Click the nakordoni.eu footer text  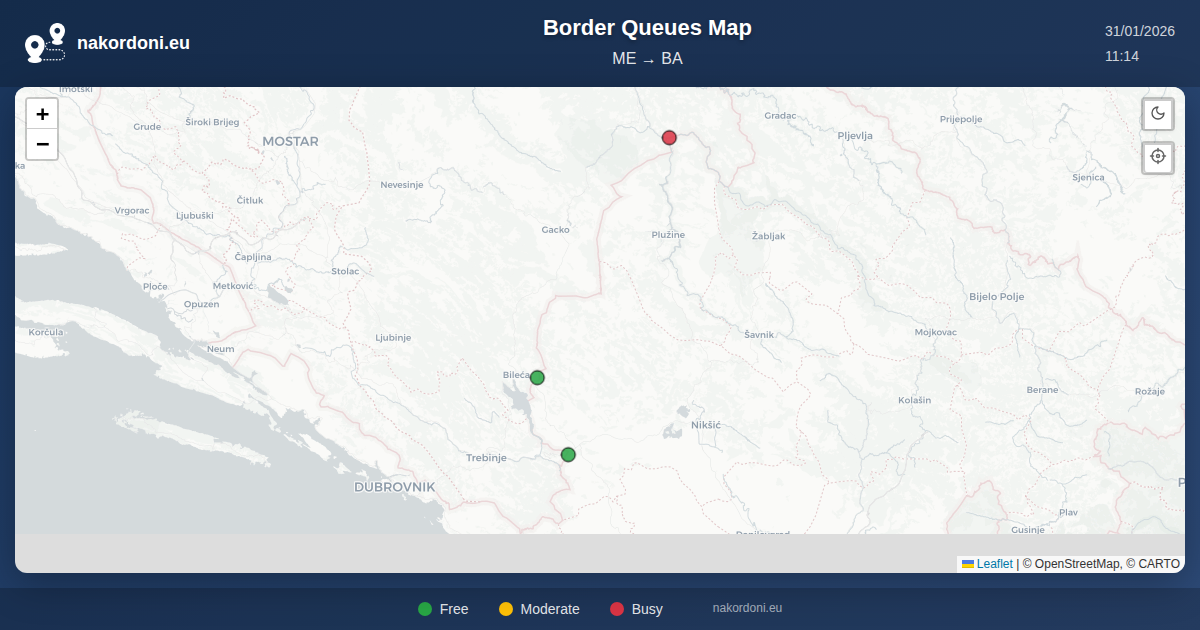pyautogui.click(x=747, y=608)
